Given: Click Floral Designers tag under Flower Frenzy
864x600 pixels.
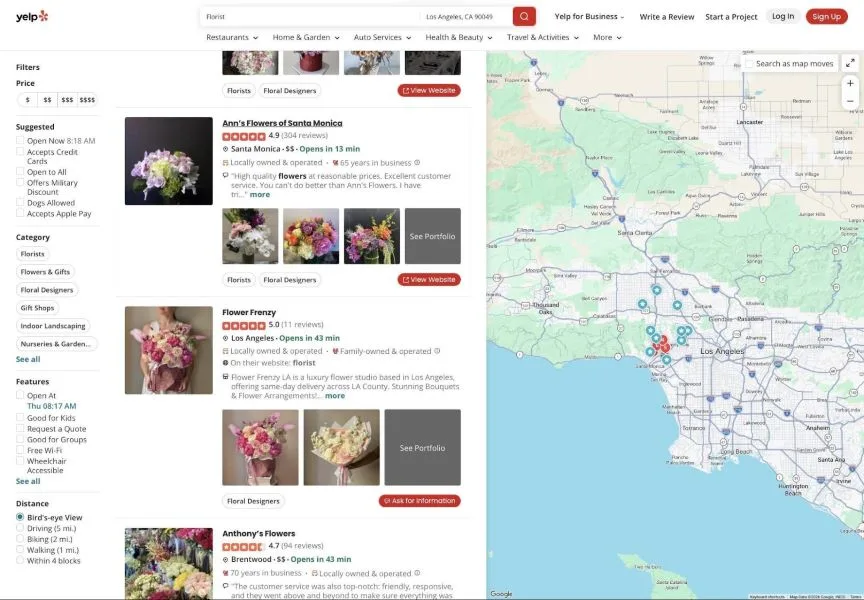Looking at the screenshot, I should (x=253, y=501).
